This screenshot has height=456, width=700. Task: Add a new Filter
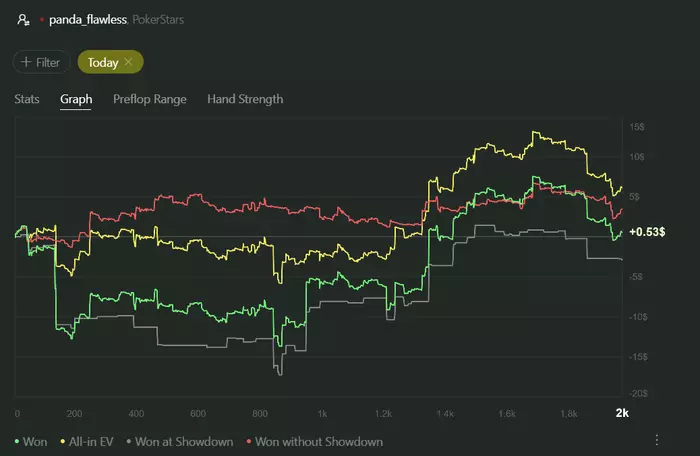coord(41,62)
